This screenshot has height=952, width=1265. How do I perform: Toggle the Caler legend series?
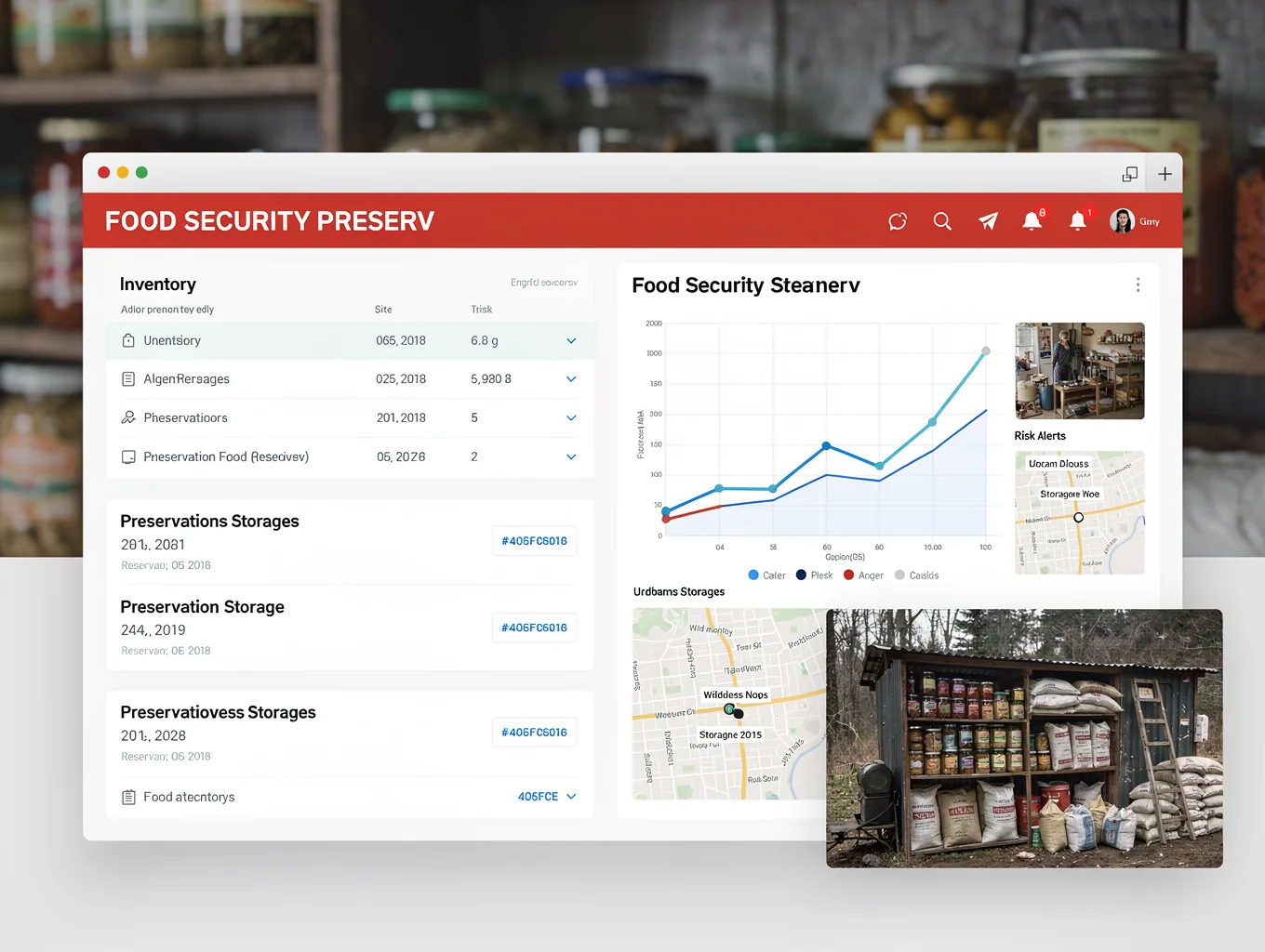[766, 575]
